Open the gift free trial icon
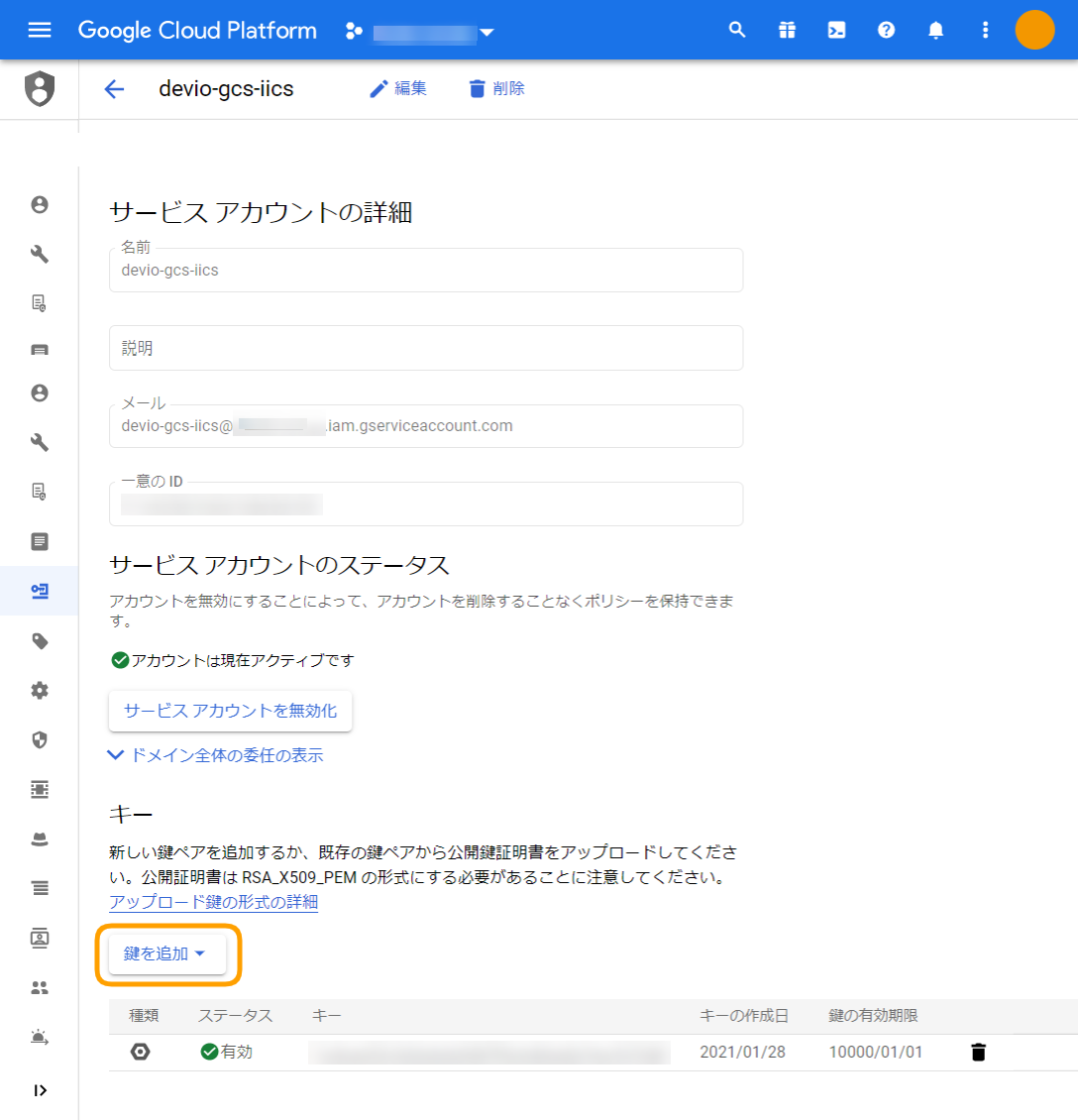This screenshot has height=1120, width=1078. (787, 30)
